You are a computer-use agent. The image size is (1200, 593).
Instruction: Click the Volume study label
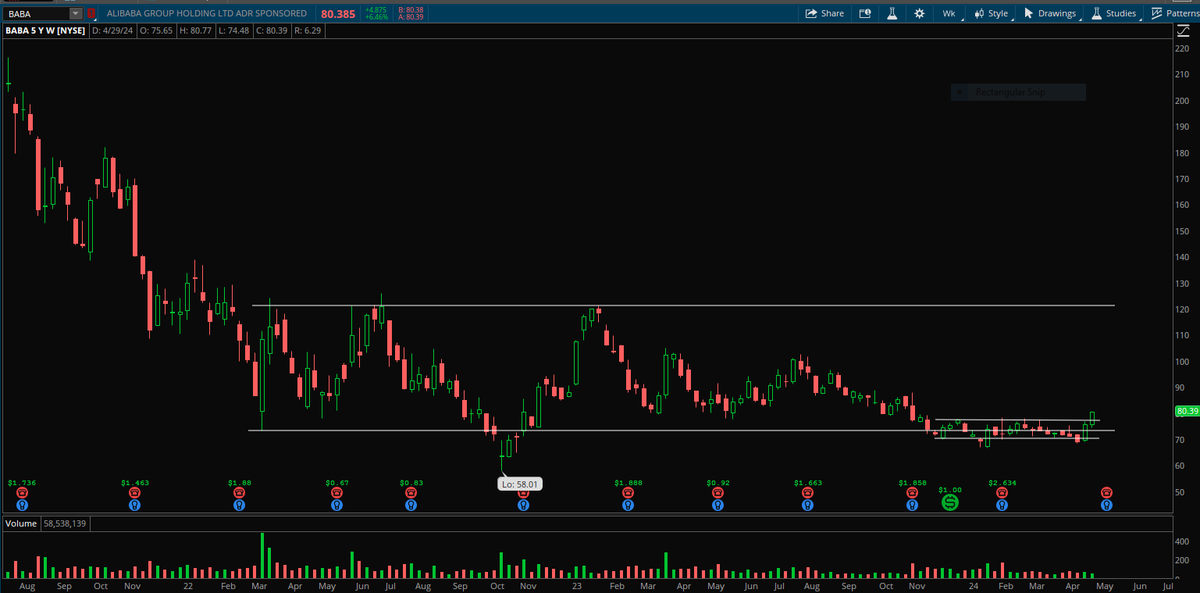21,522
